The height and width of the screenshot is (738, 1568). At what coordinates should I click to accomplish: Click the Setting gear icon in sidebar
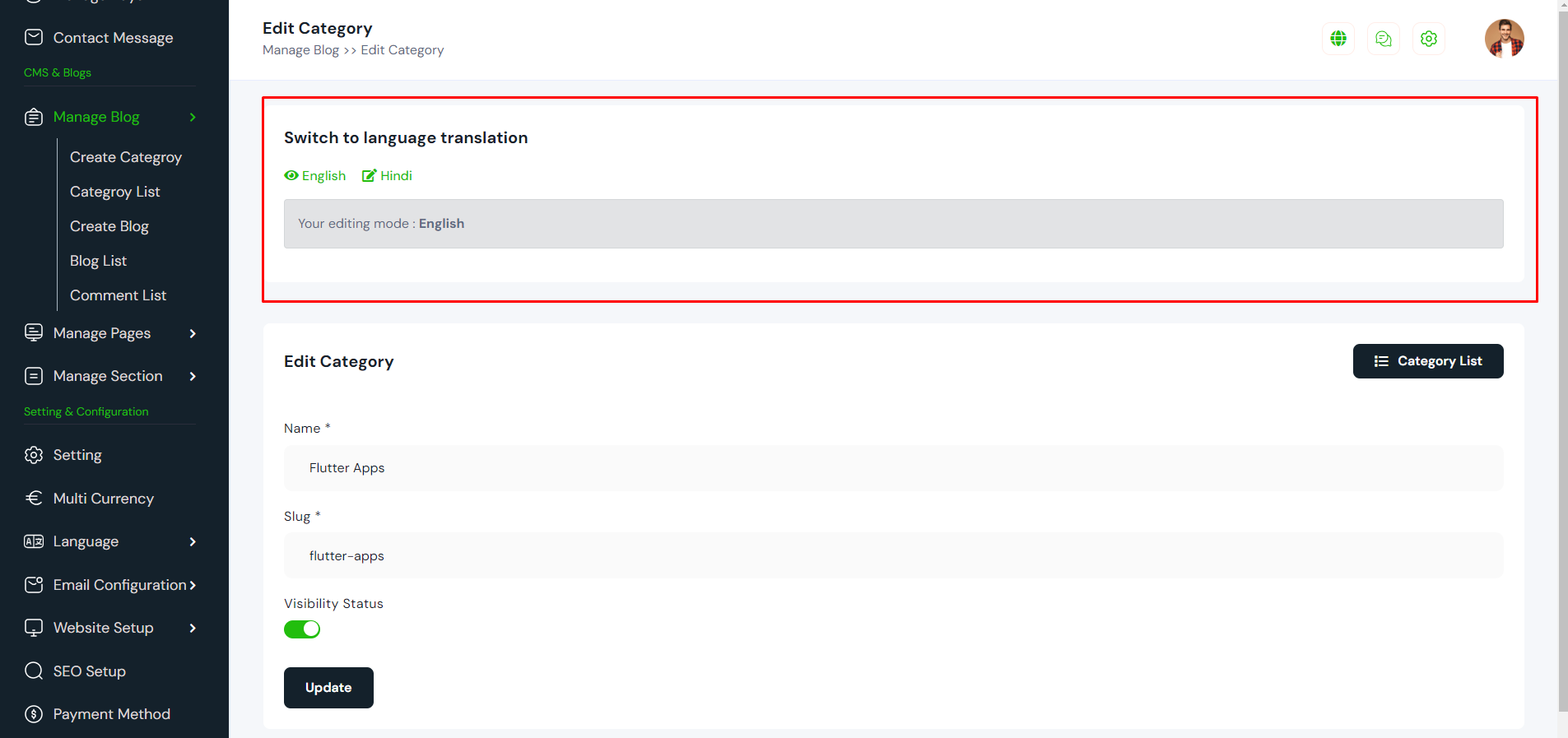click(34, 455)
